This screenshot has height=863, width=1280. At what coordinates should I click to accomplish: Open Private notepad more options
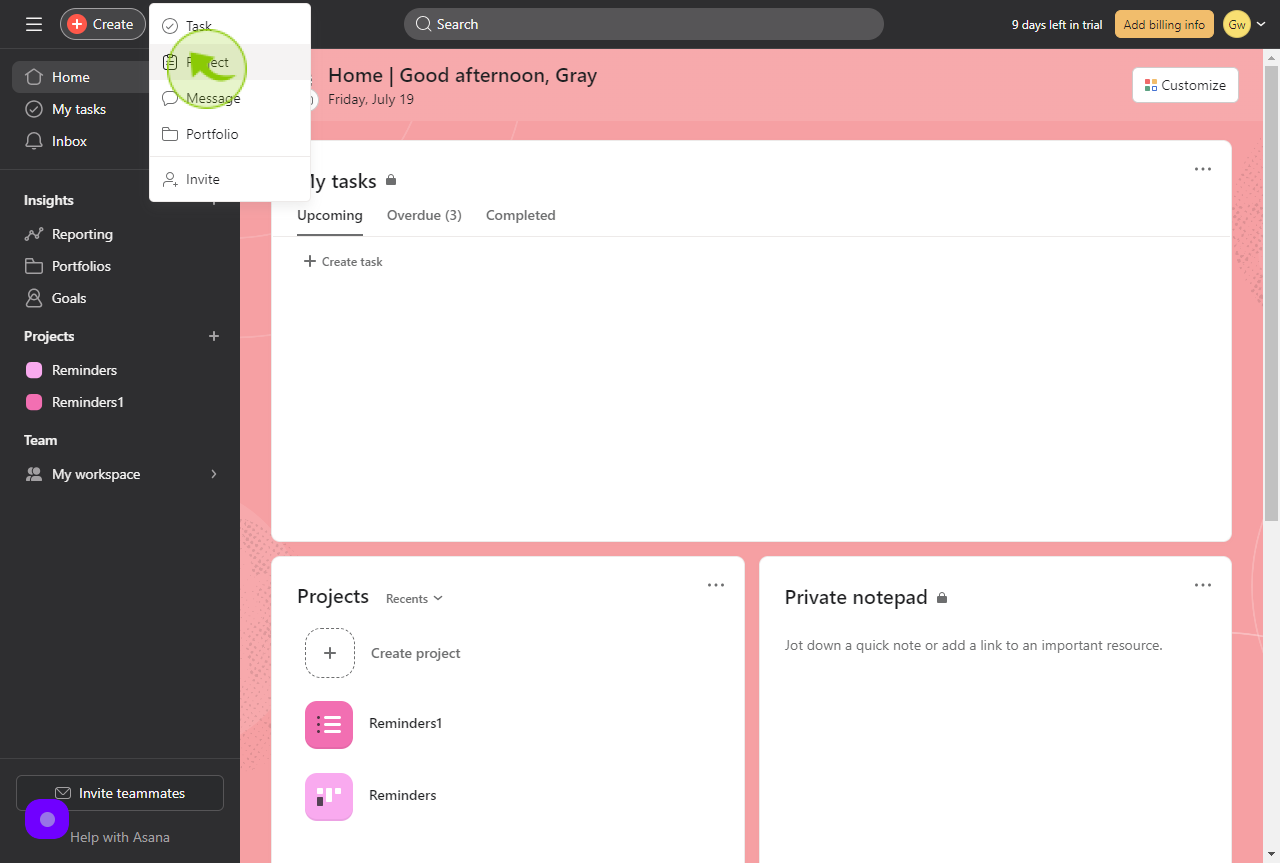pos(1203,585)
